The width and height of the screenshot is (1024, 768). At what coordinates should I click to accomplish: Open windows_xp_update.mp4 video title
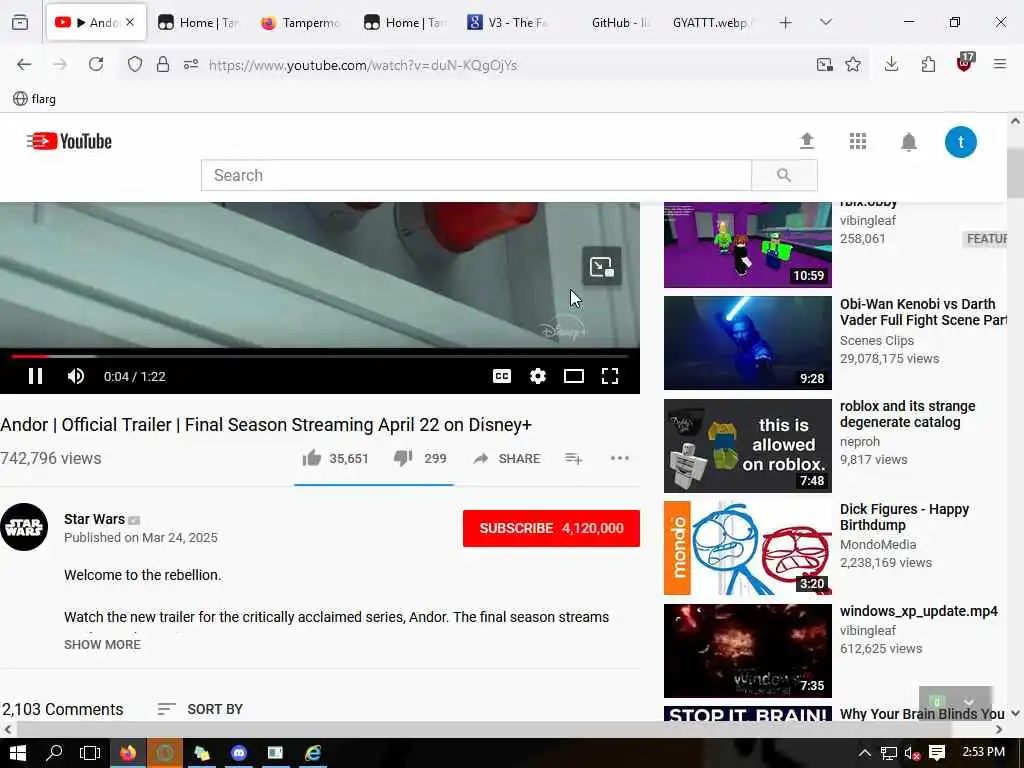(x=918, y=611)
